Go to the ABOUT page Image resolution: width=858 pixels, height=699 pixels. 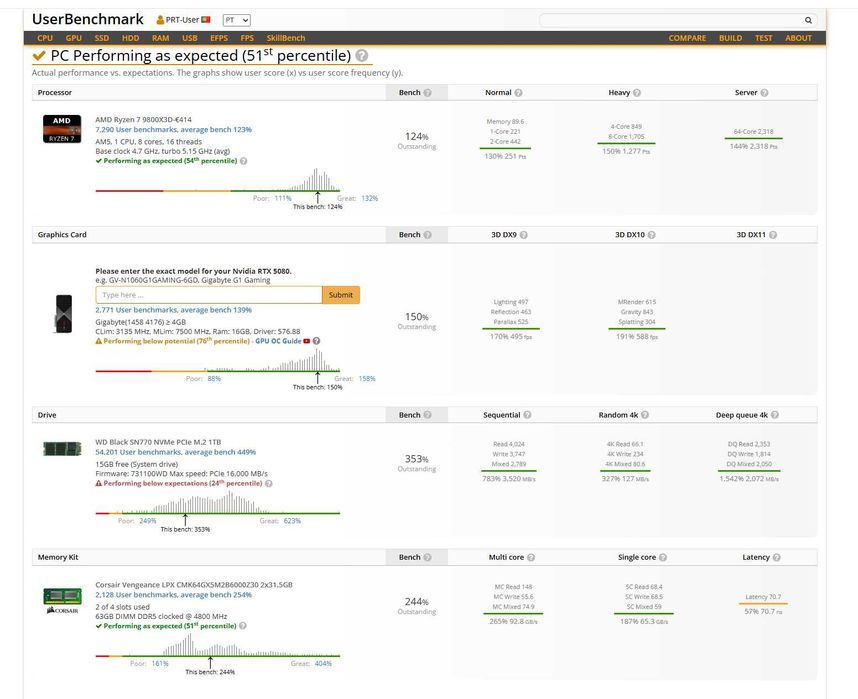[798, 38]
